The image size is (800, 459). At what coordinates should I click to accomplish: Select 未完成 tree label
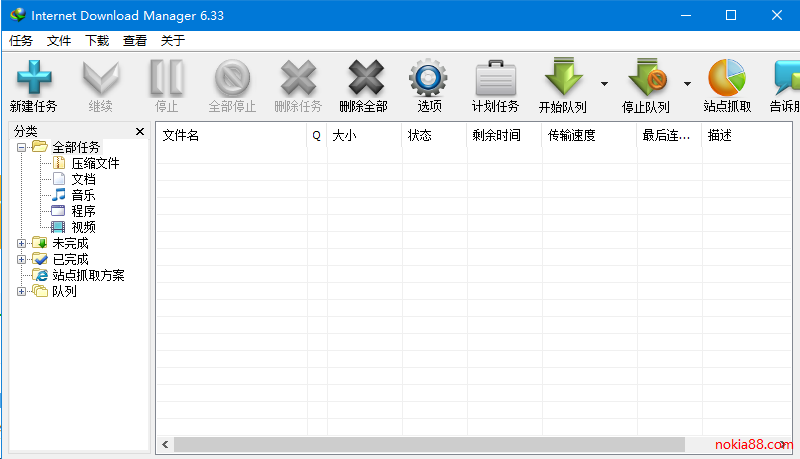click(x=70, y=243)
